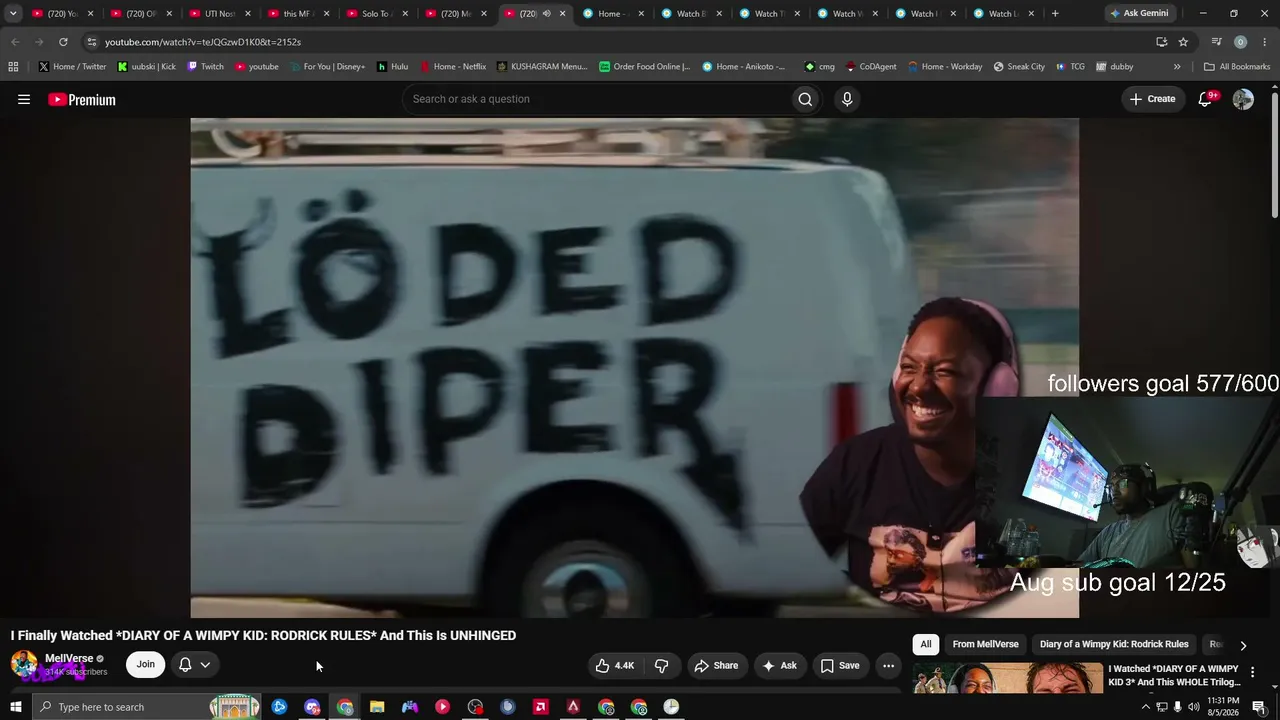Open options menu for the recommended video
This screenshot has width=1280, height=720.
[x=1253, y=672]
